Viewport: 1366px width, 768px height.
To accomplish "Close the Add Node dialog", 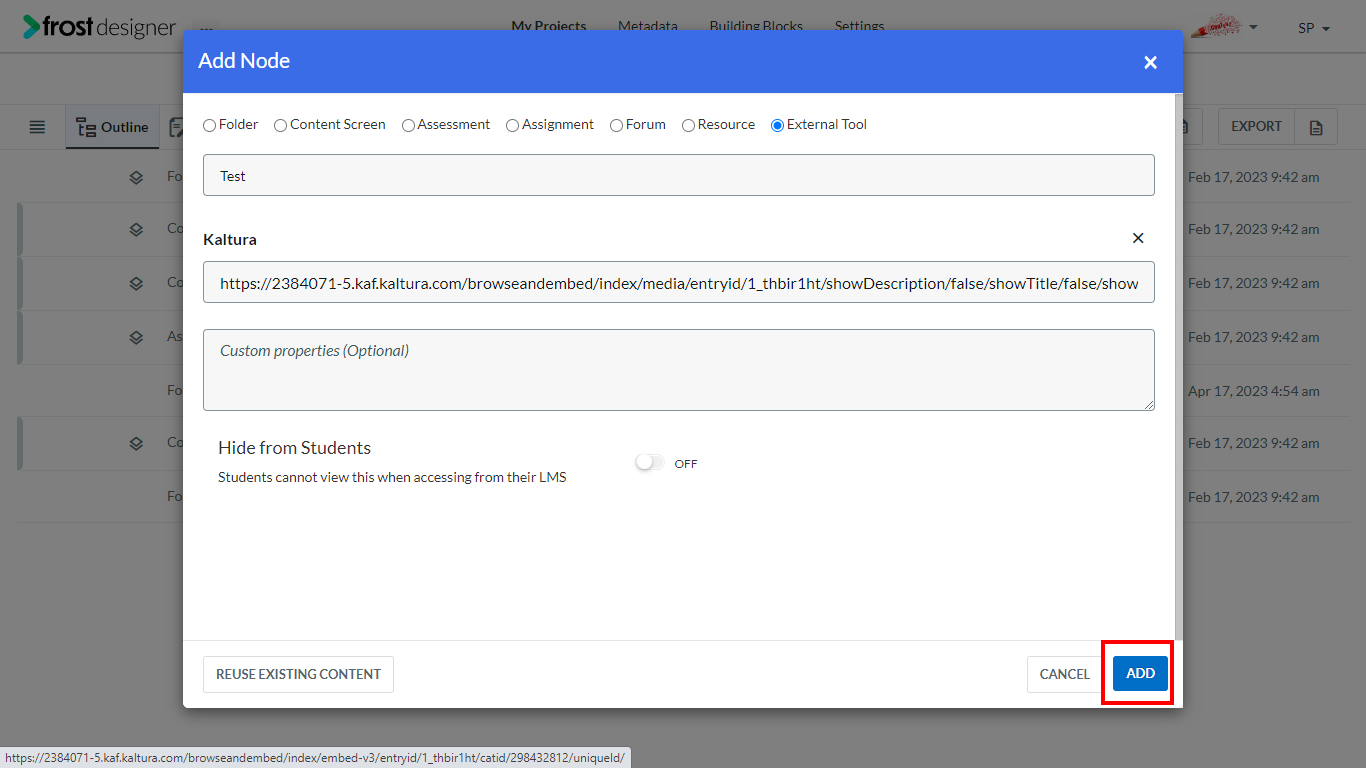I will [1150, 62].
